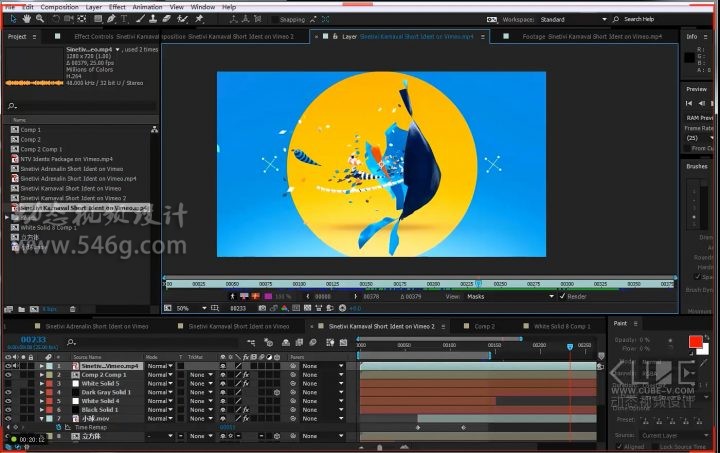
Task: Select the Horizontal Type tool
Action: pyautogui.click(x=124, y=19)
